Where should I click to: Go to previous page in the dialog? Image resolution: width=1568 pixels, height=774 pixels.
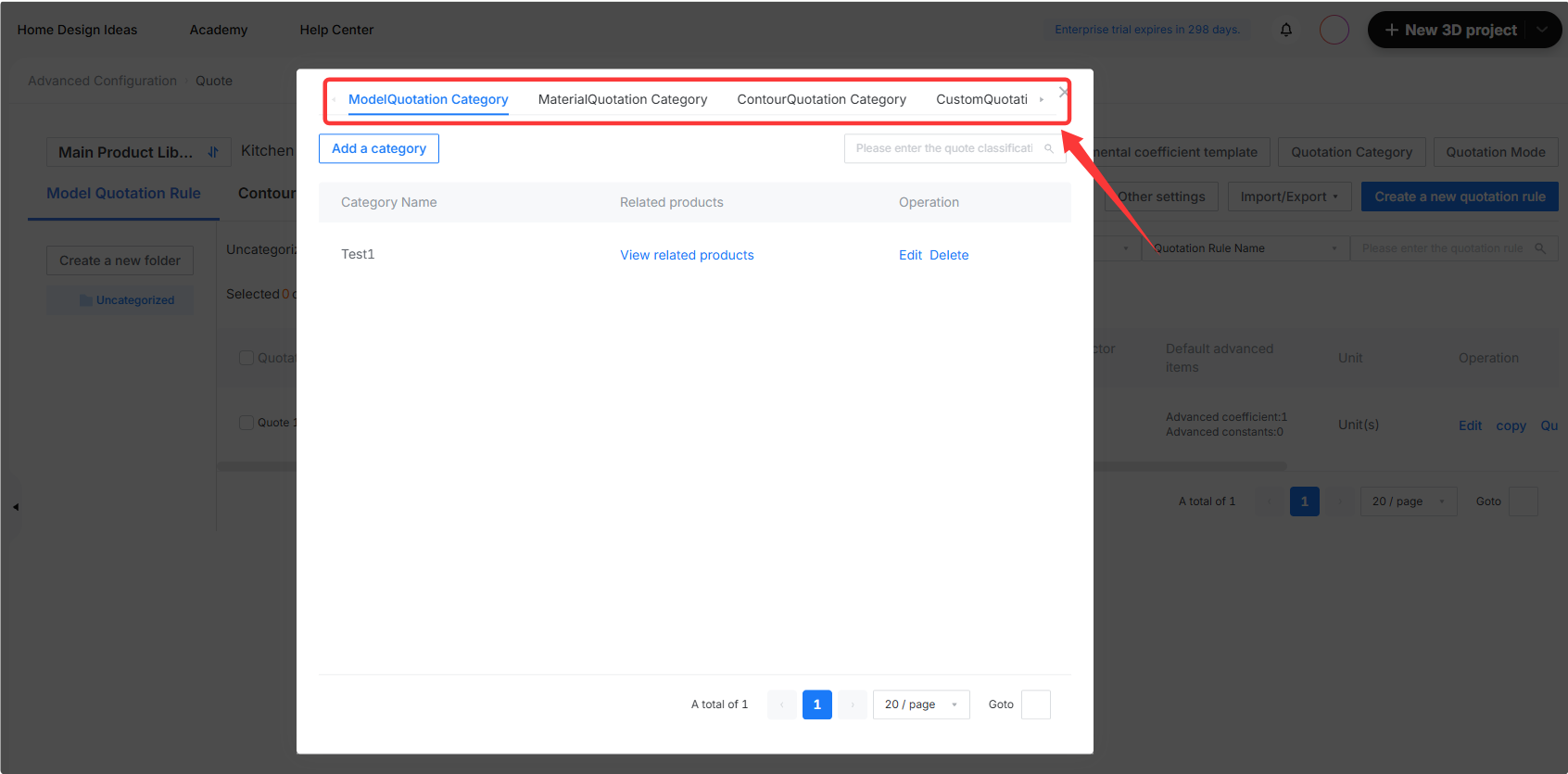point(782,704)
